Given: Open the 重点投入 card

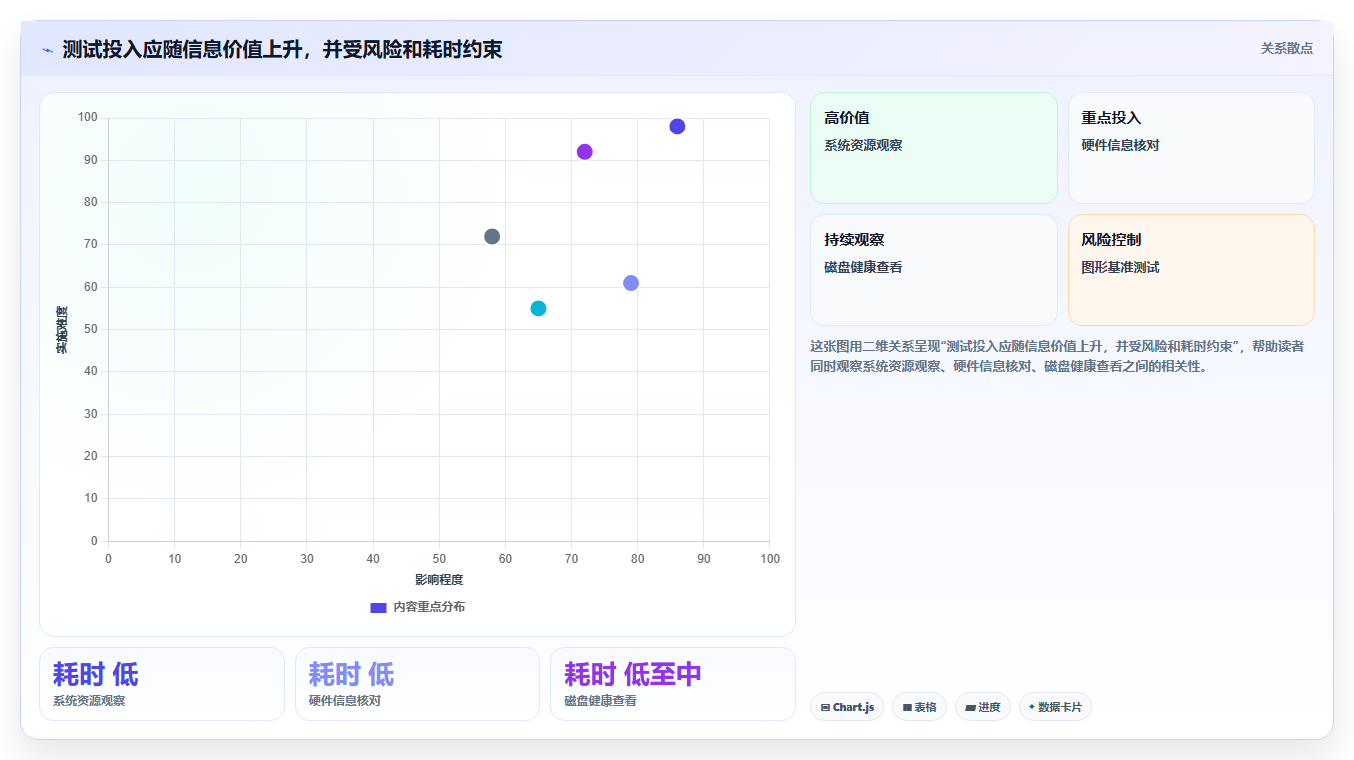Looking at the screenshot, I should (1191, 148).
